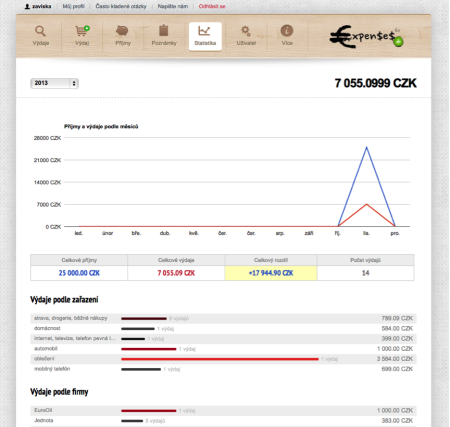Open Často kladené otázky
The height and width of the screenshot is (427, 450).
(121, 6)
